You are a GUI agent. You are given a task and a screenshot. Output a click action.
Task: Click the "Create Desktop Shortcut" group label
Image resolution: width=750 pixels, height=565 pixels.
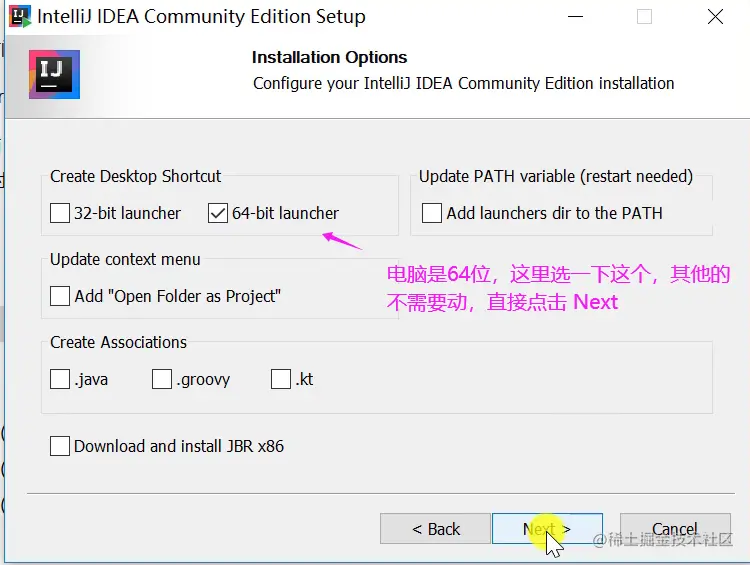135,176
